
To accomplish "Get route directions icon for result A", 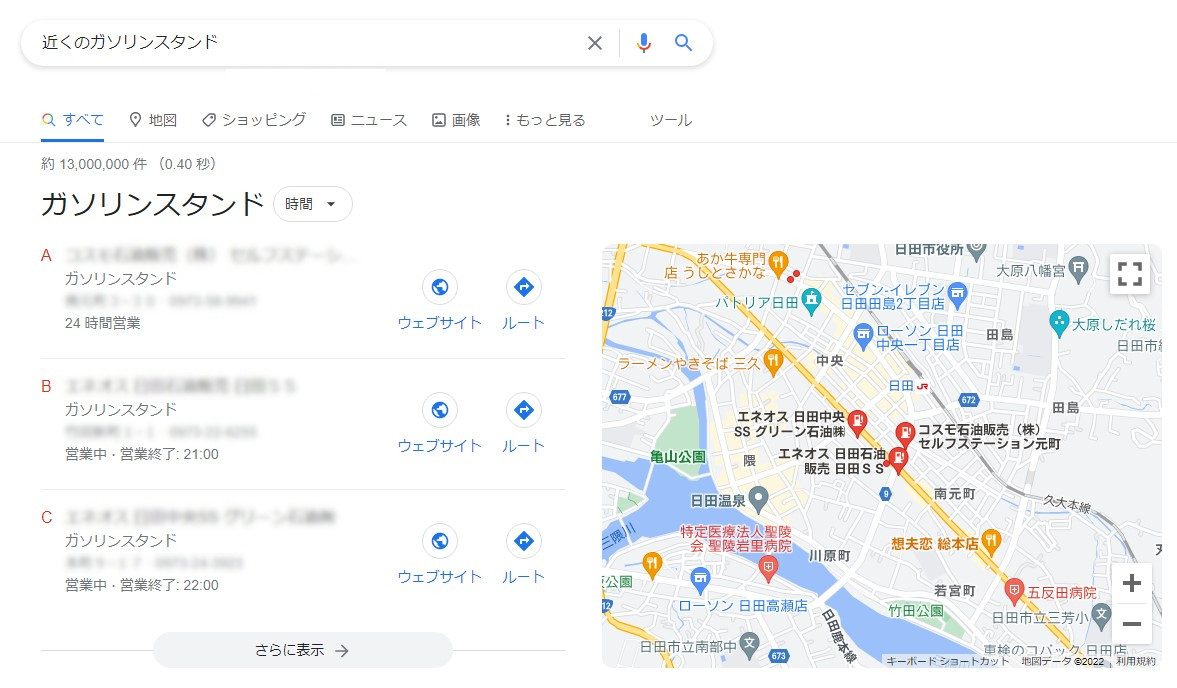I will 523,287.
